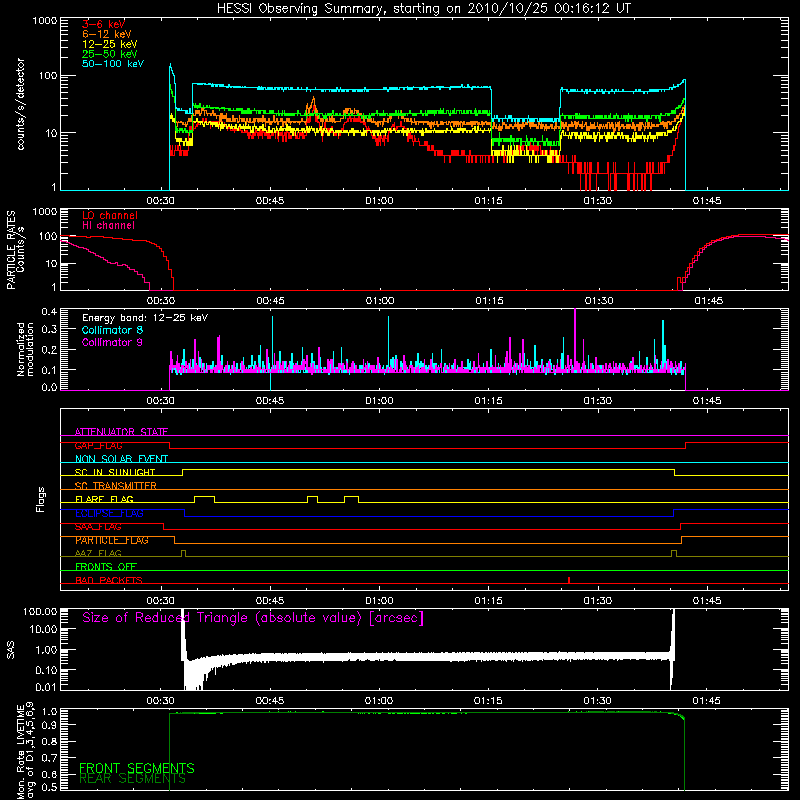Click the 100.00 label on the SAS axis
The height and width of the screenshot is (800, 800).
coord(40,611)
